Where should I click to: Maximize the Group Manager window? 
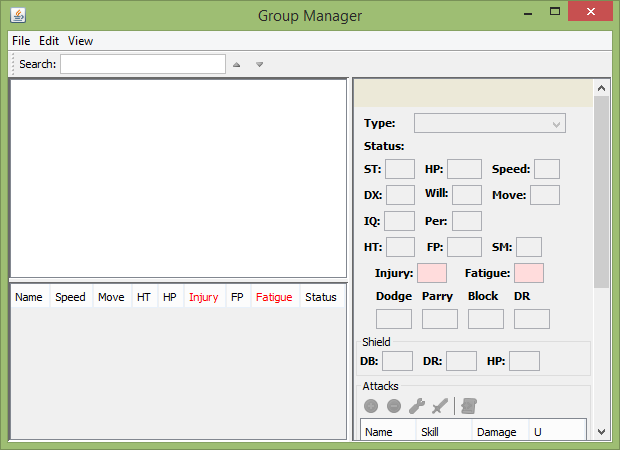pyautogui.click(x=555, y=11)
